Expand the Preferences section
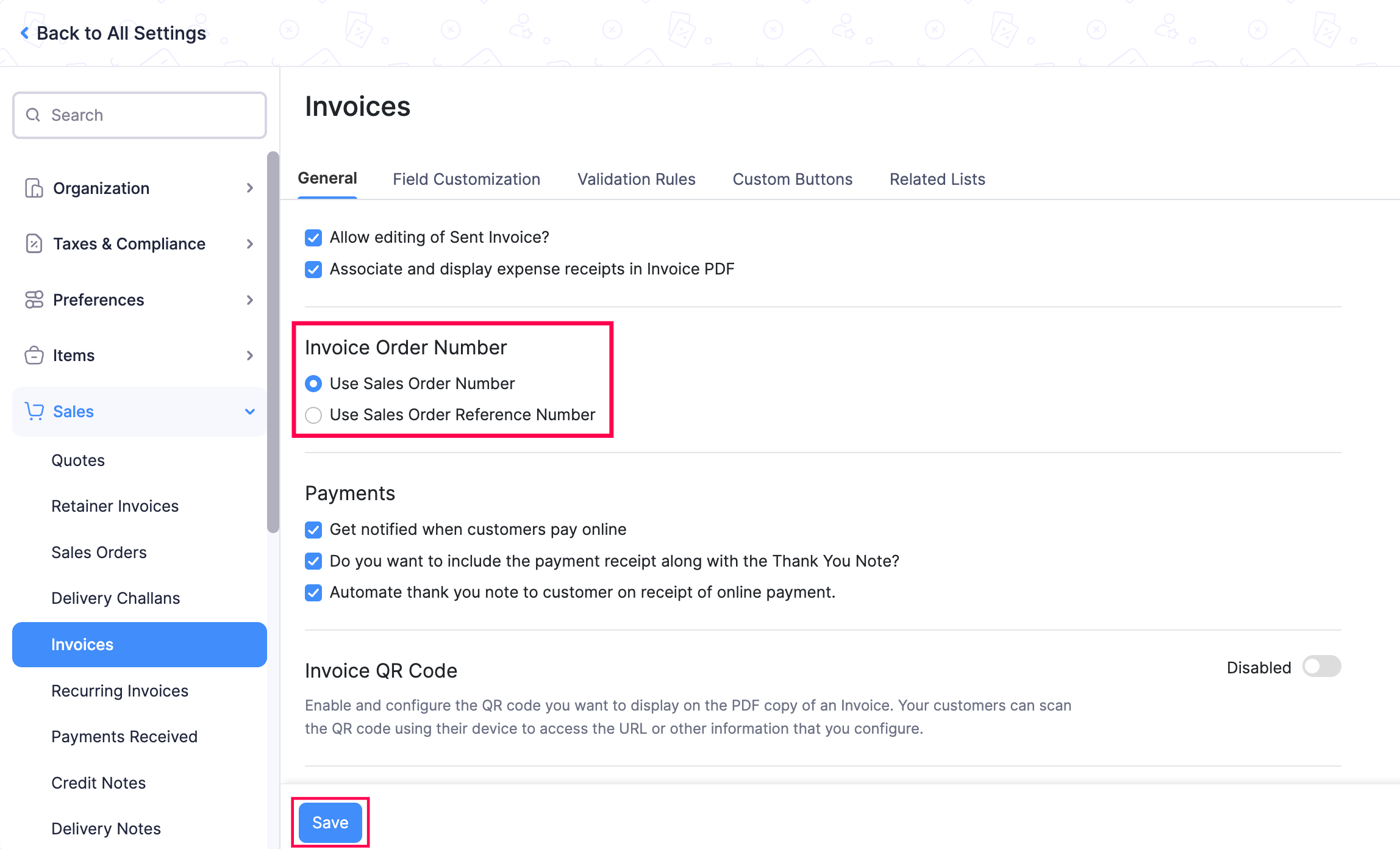 (x=249, y=299)
